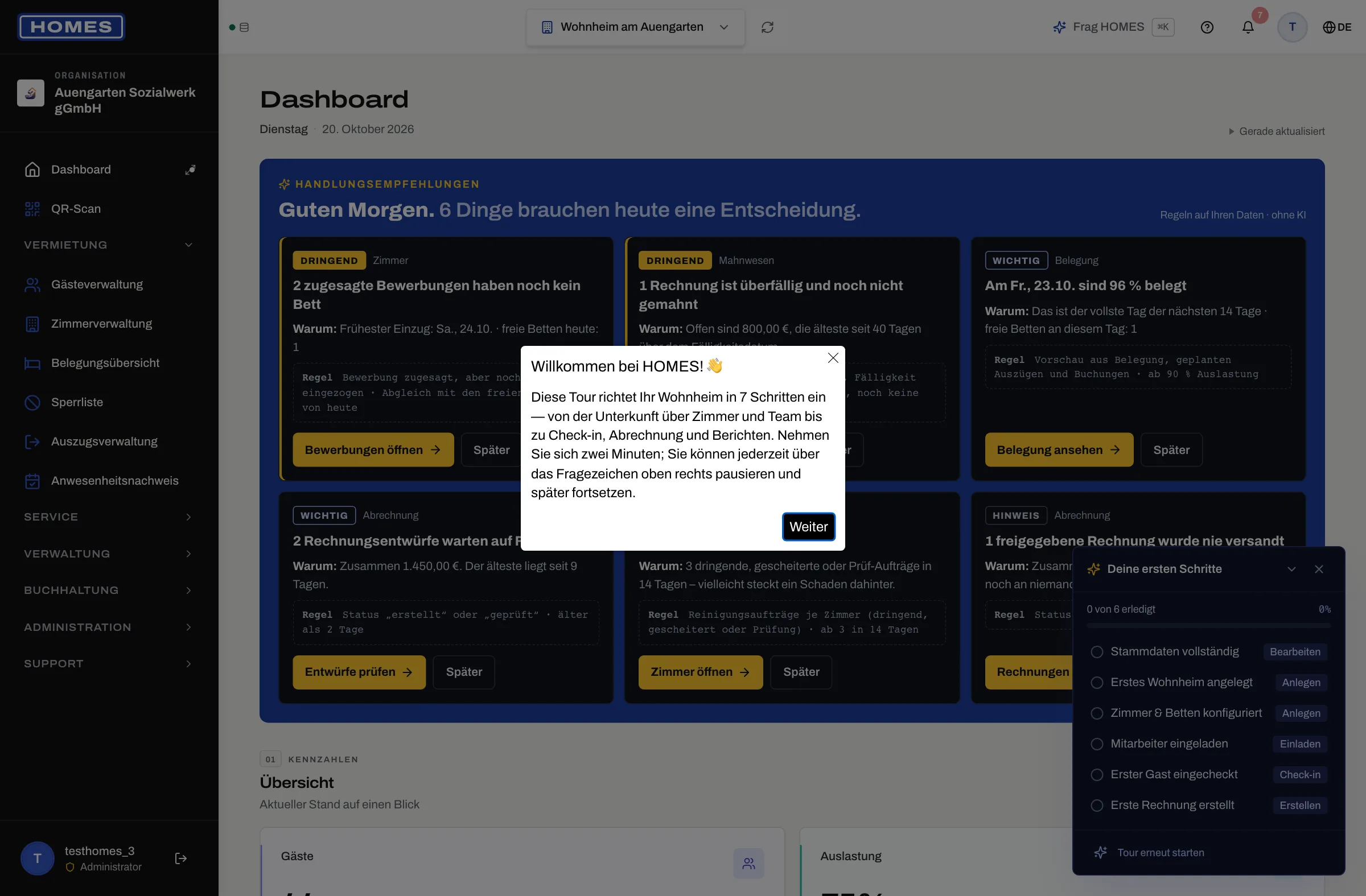Click Später beside Entwürfe prüfen
Viewport: 1366px width, 896px height.
pos(464,672)
